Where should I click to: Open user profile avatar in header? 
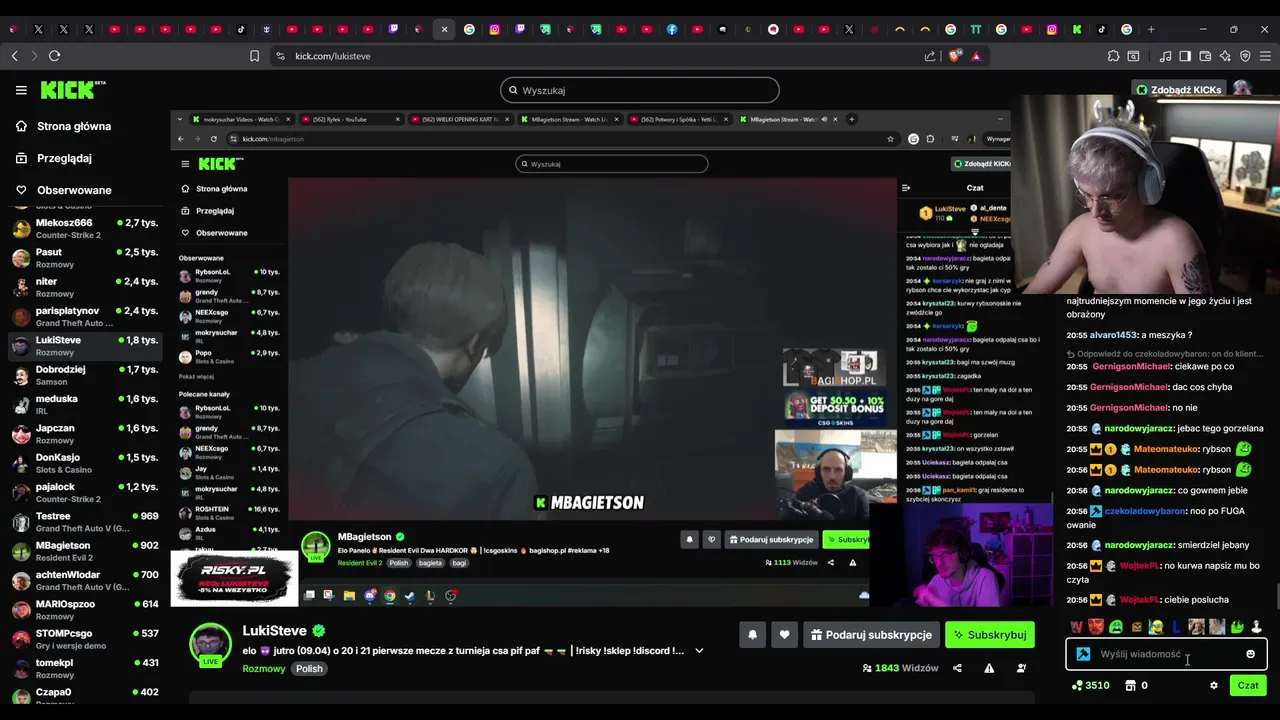(1242, 89)
